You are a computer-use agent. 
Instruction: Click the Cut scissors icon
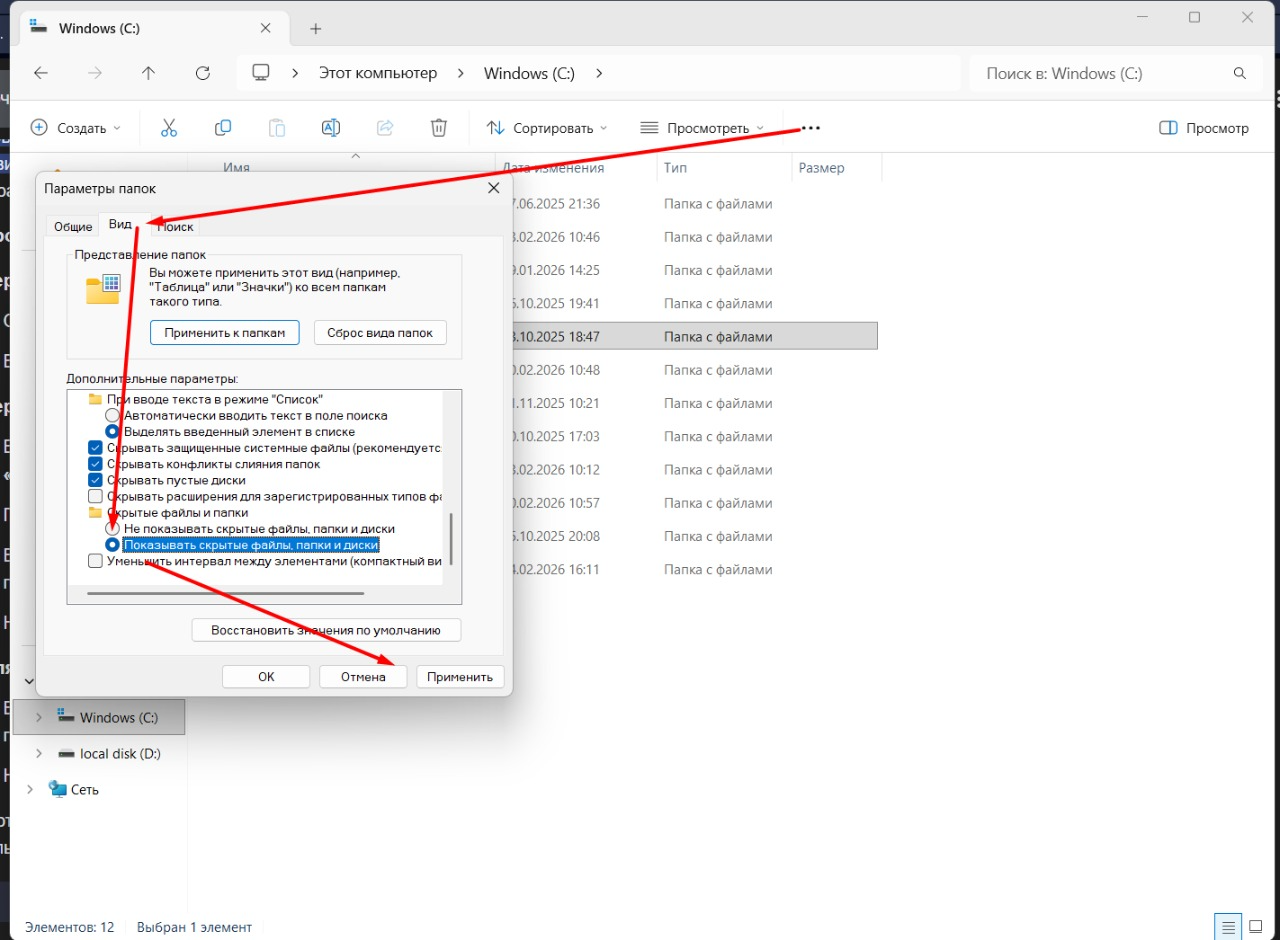point(168,128)
